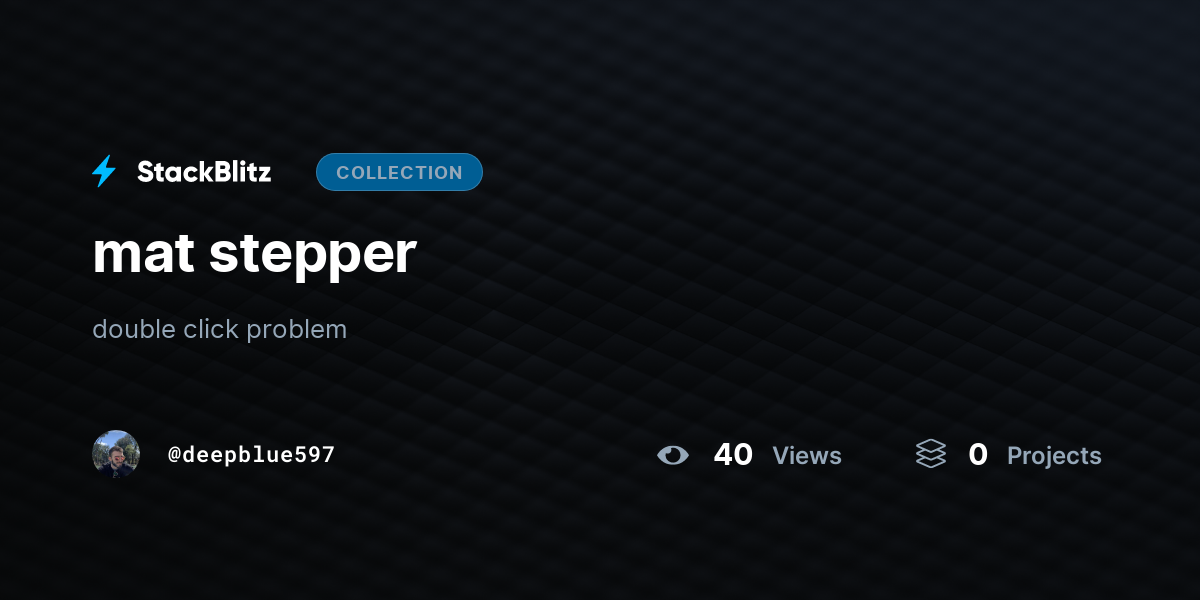Click the Projects label

[1054, 456]
